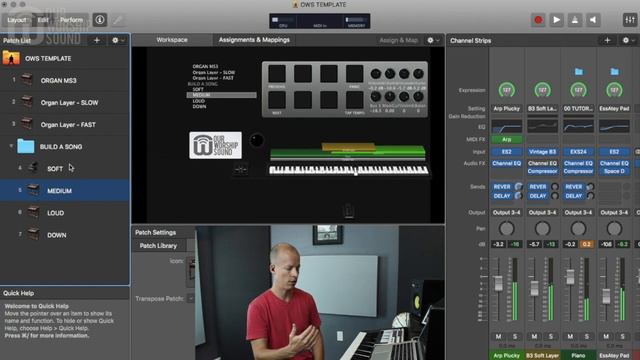The image size is (640, 360).
Task: Click the BUILD A SONG folder icon
Action: click(x=26, y=147)
